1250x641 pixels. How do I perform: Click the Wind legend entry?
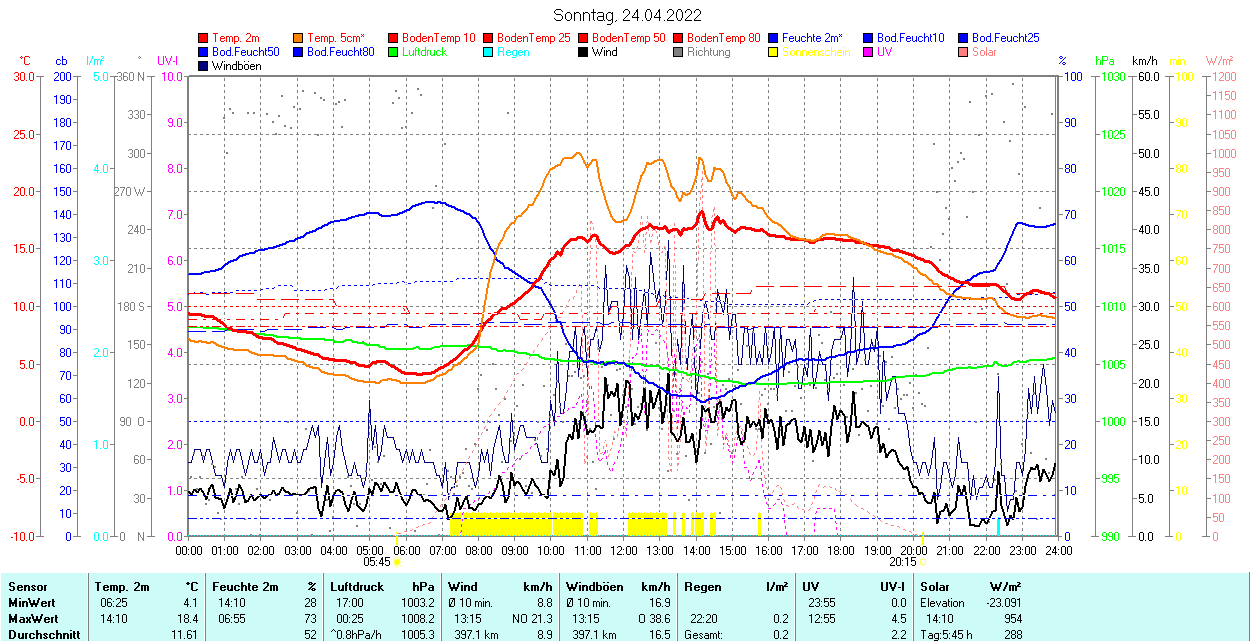[604, 52]
